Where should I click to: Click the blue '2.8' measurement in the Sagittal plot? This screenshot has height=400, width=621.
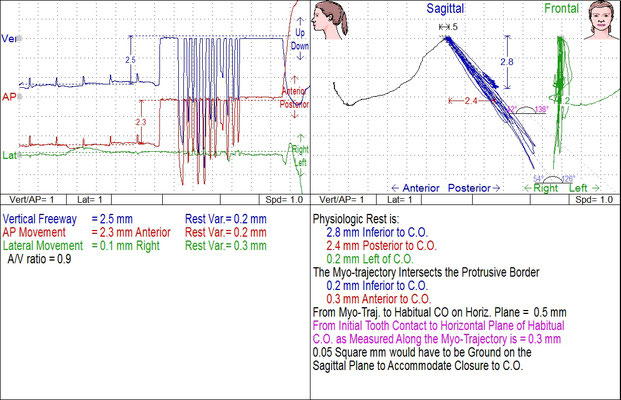click(507, 61)
